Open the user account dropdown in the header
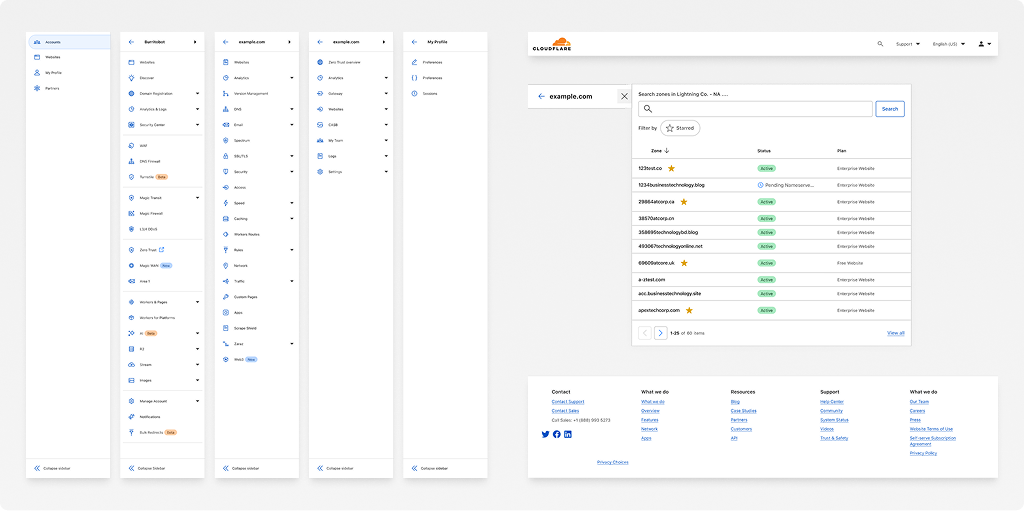Screen dimensions: 1024x511 (985, 44)
